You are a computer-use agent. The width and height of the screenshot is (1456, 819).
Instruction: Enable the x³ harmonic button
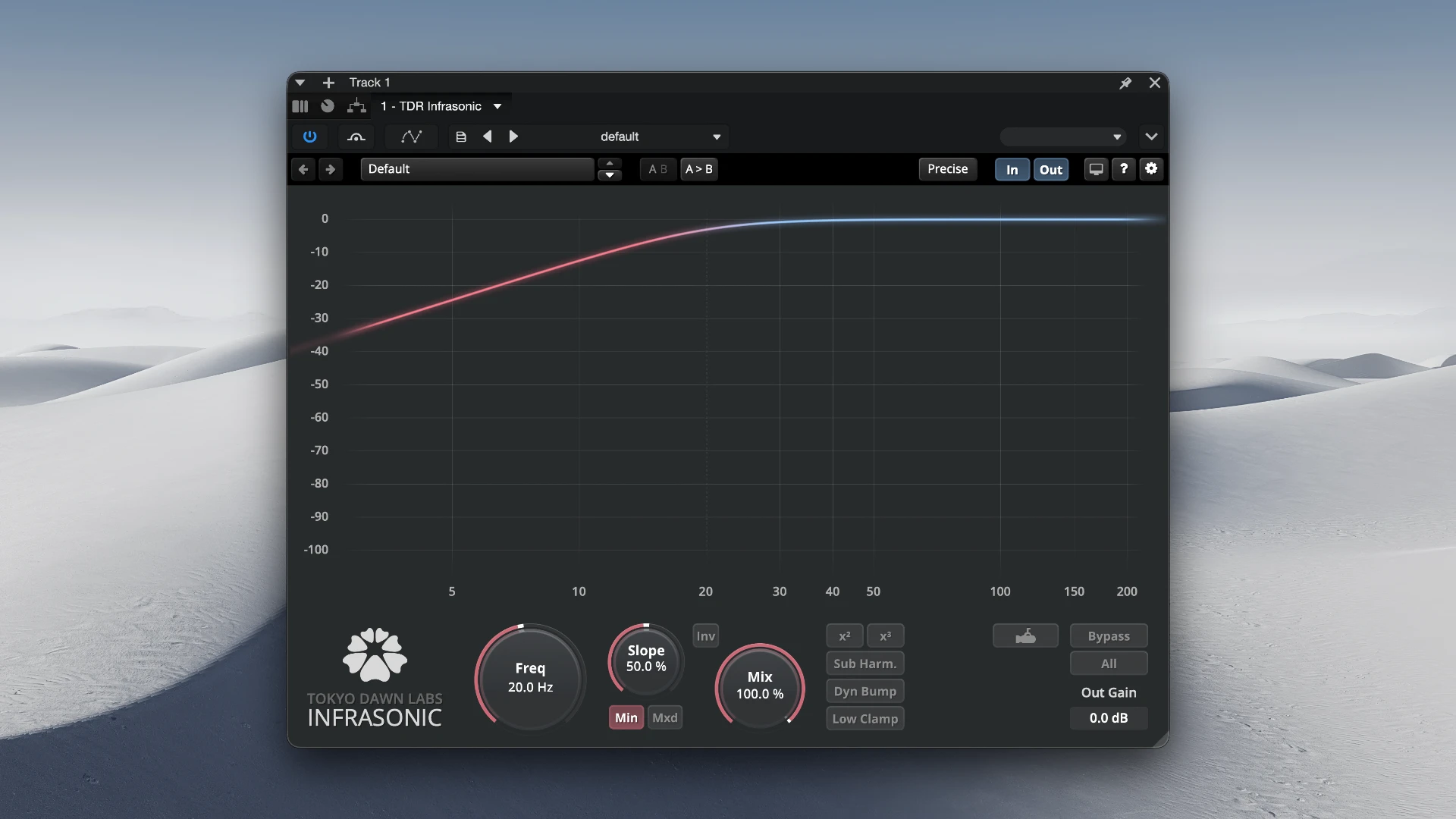coord(886,636)
